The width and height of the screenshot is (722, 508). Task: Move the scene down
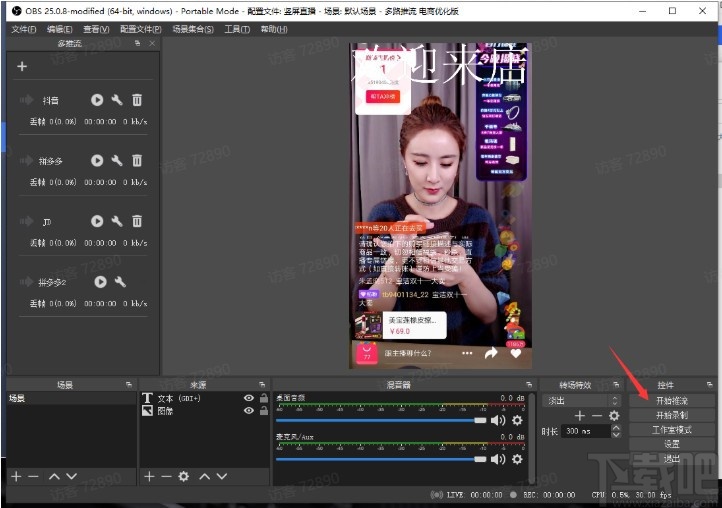click(x=71, y=476)
